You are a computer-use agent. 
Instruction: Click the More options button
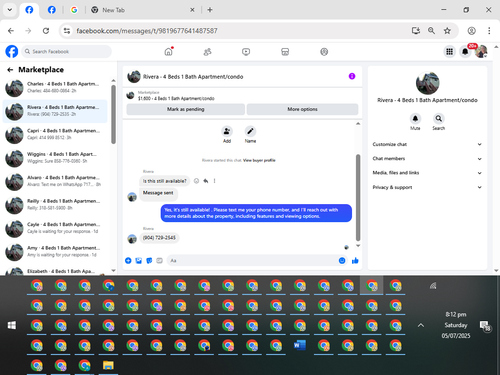(x=302, y=109)
